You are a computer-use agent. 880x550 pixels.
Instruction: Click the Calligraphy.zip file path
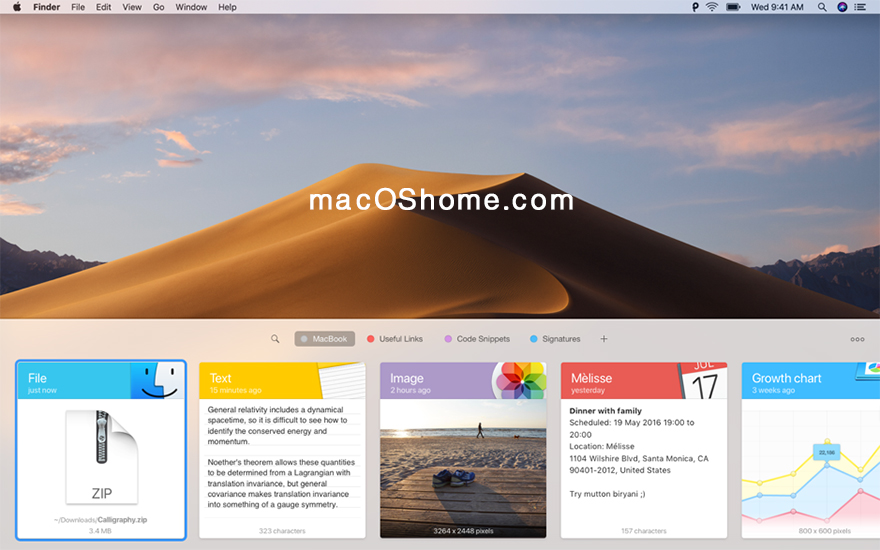pyautogui.click(x=100, y=520)
